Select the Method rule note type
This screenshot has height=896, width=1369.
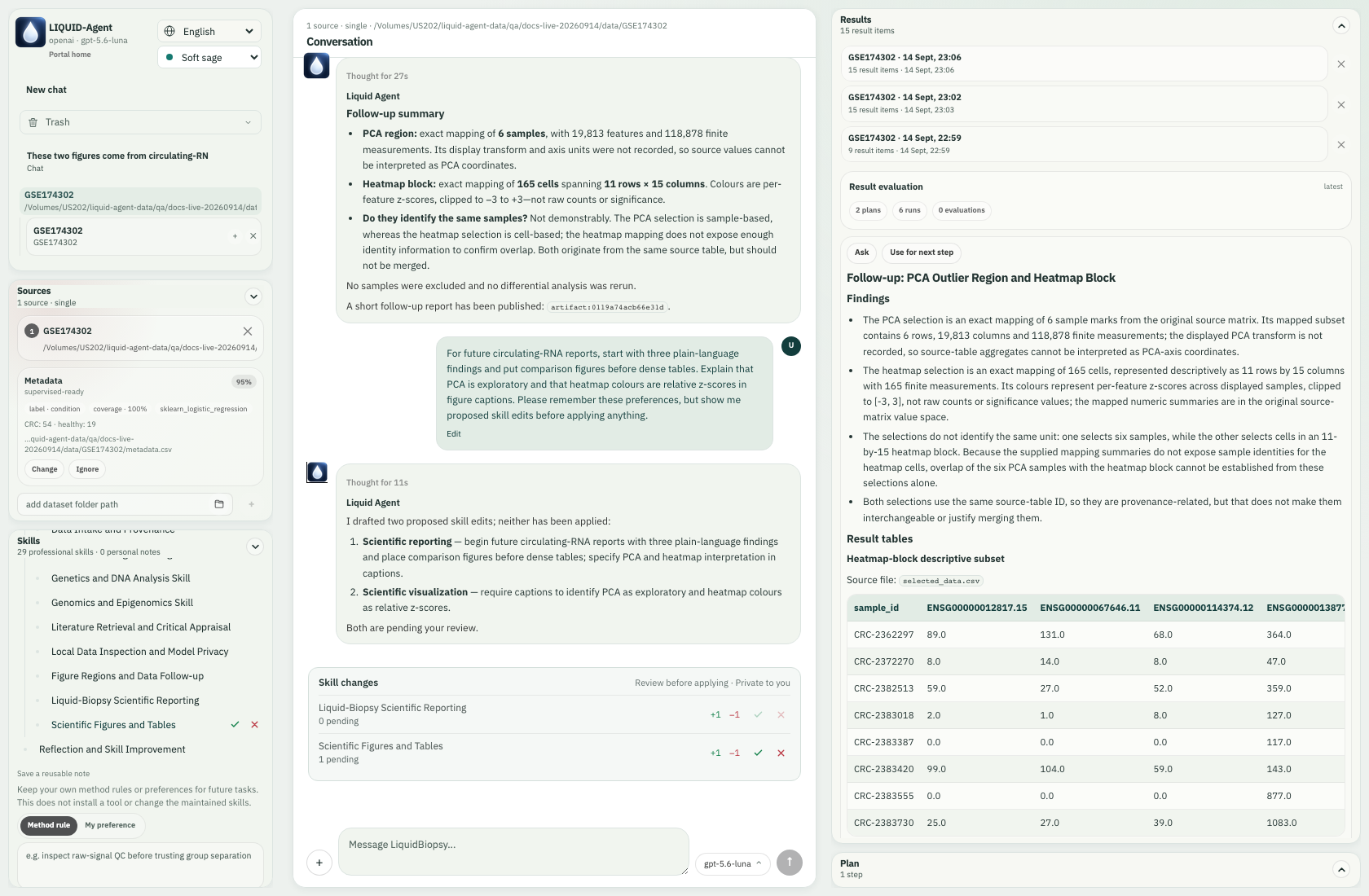[49, 825]
